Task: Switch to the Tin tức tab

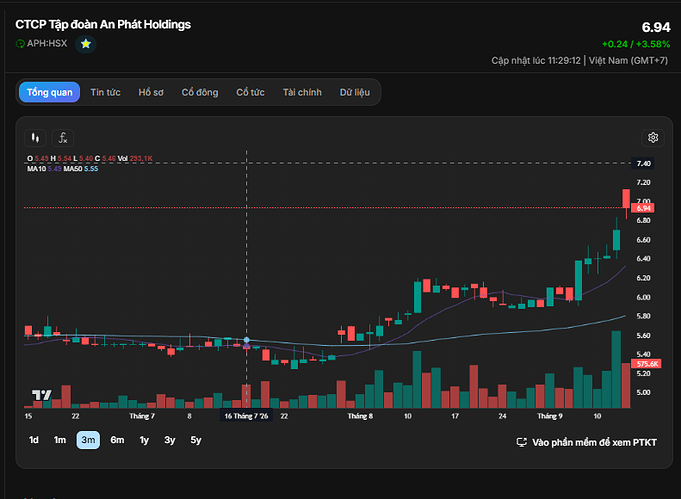Action: point(106,92)
